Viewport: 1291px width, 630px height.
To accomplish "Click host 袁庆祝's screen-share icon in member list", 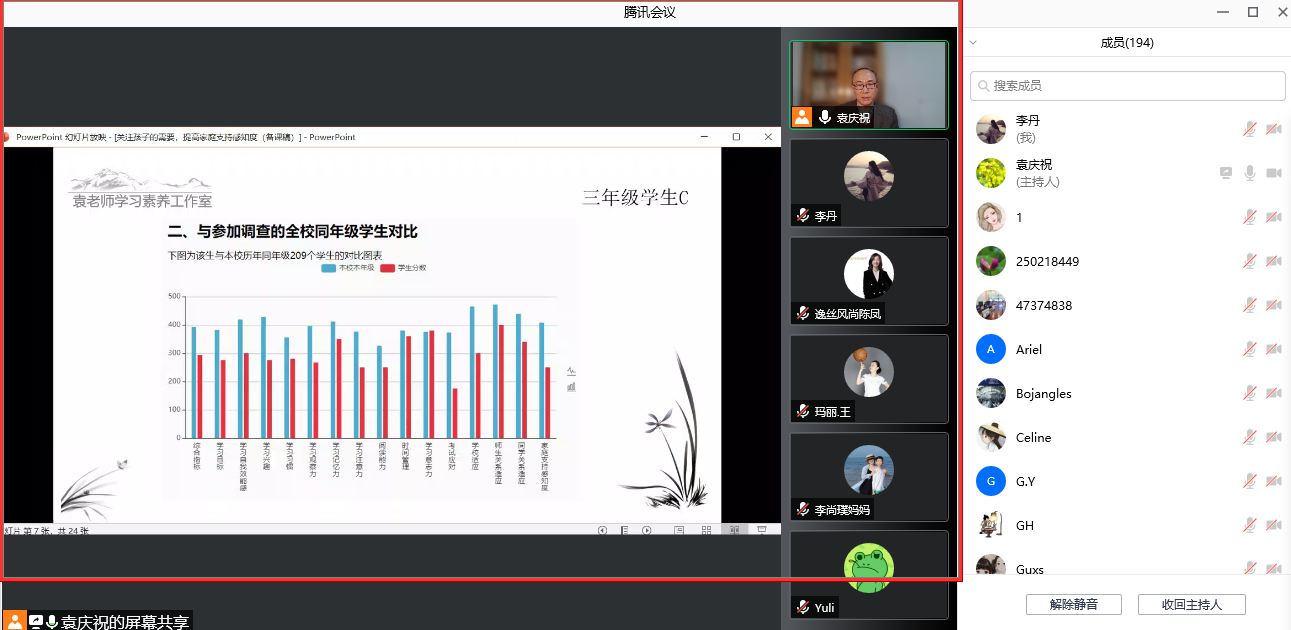I will tap(1226, 173).
